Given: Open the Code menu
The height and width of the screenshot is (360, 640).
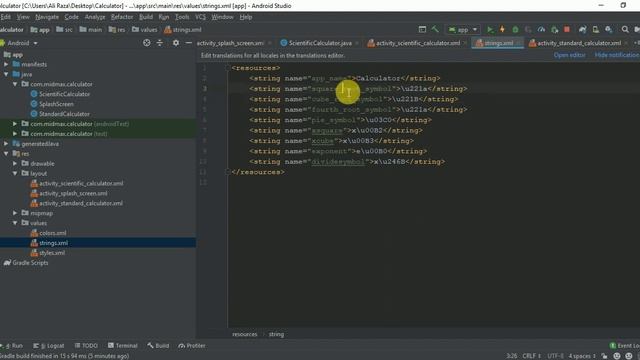Looking at the screenshot, I should coord(71,17).
